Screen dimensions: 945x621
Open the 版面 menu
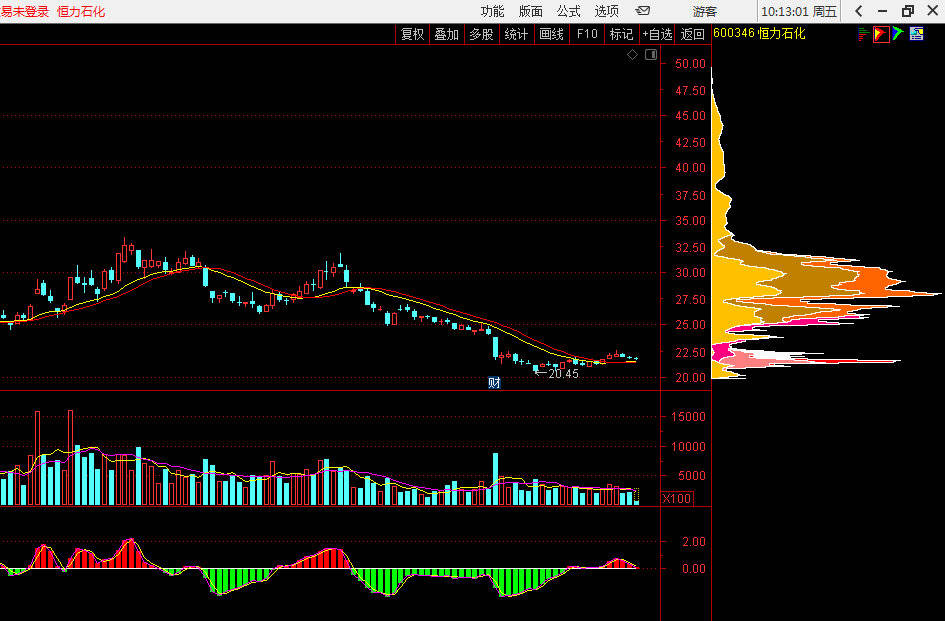click(530, 11)
